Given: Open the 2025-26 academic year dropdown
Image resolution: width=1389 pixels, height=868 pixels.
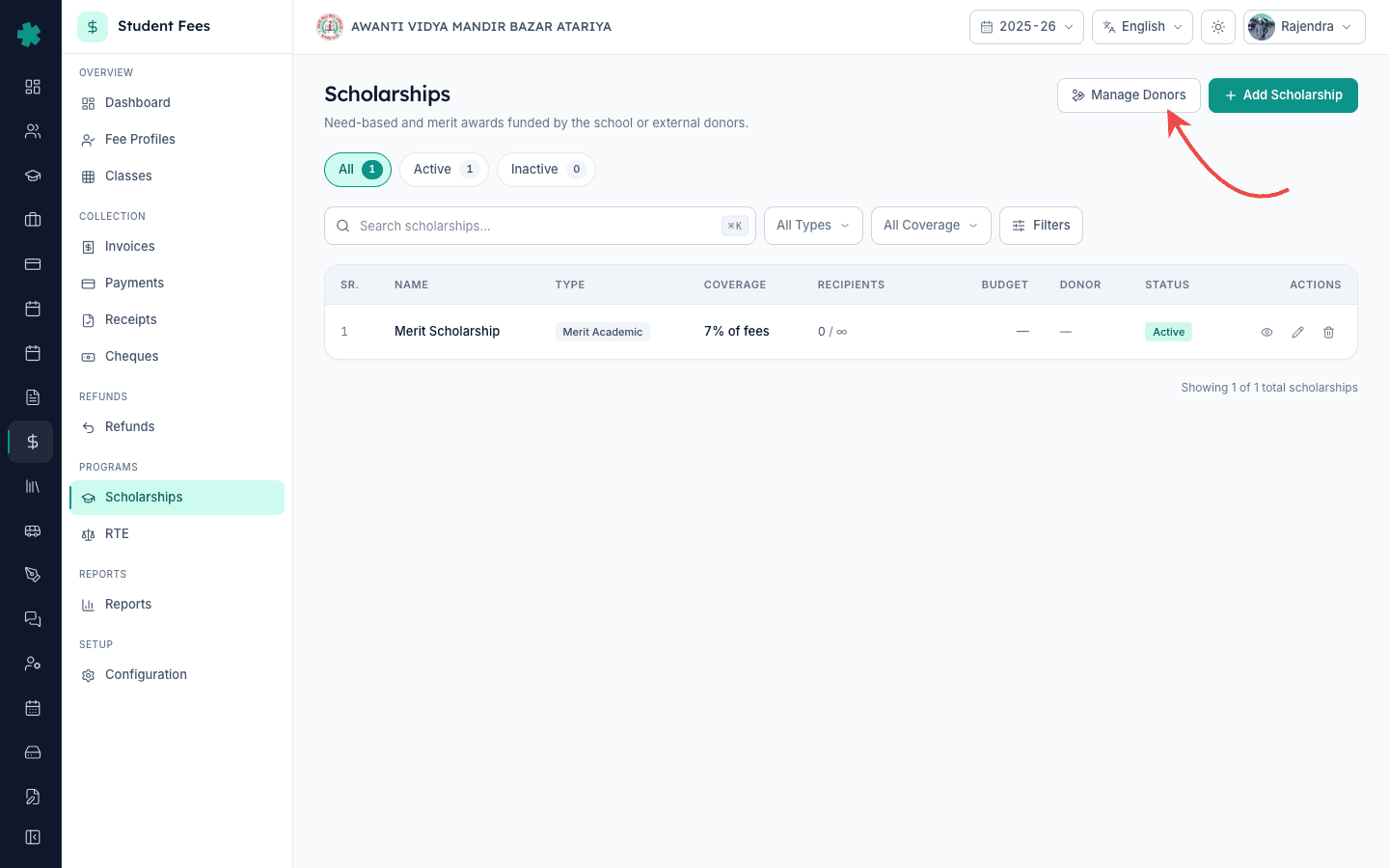Looking at the screenshot, I should 1026,27.
